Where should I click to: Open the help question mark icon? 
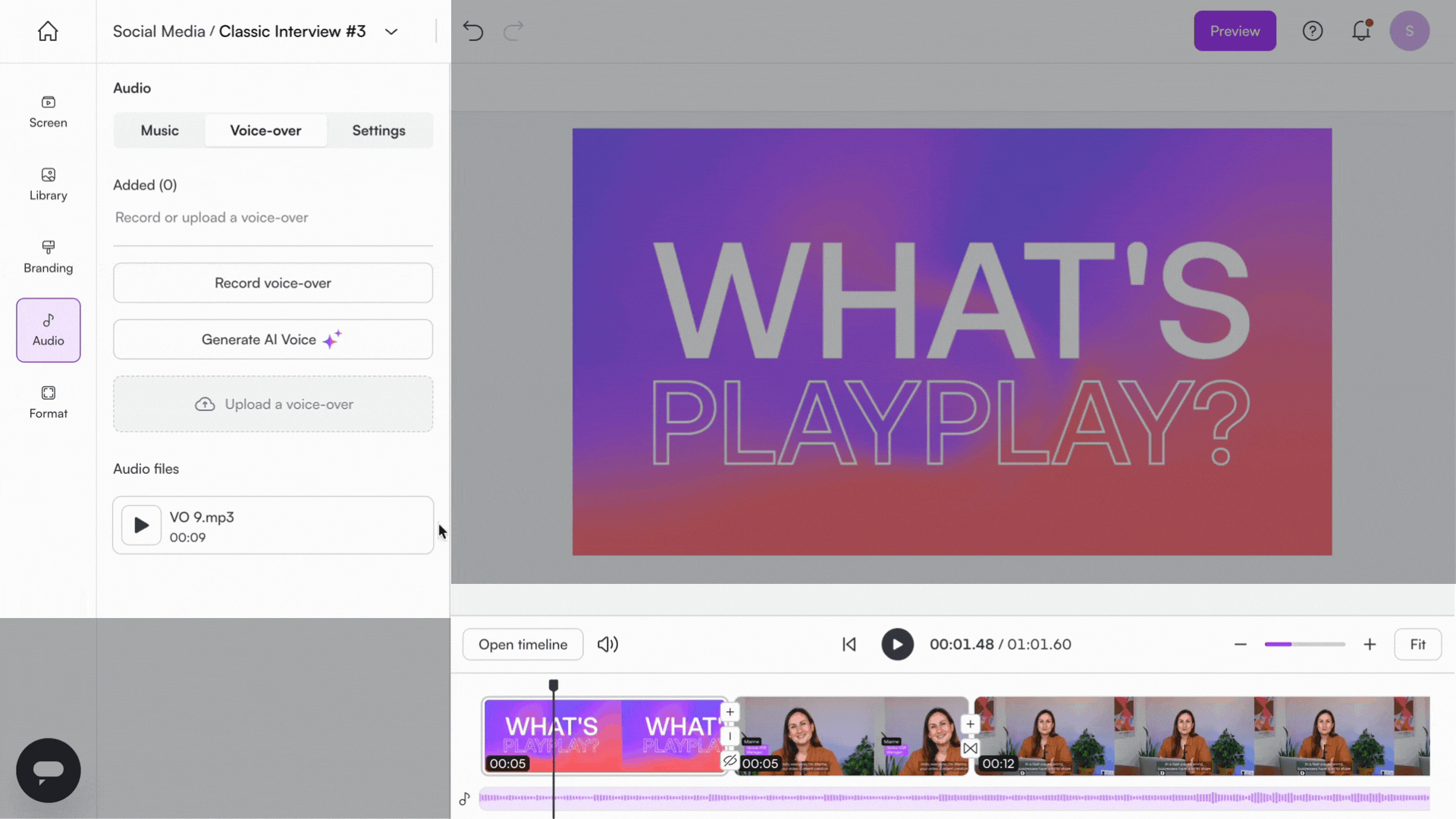pos(1312,31)
